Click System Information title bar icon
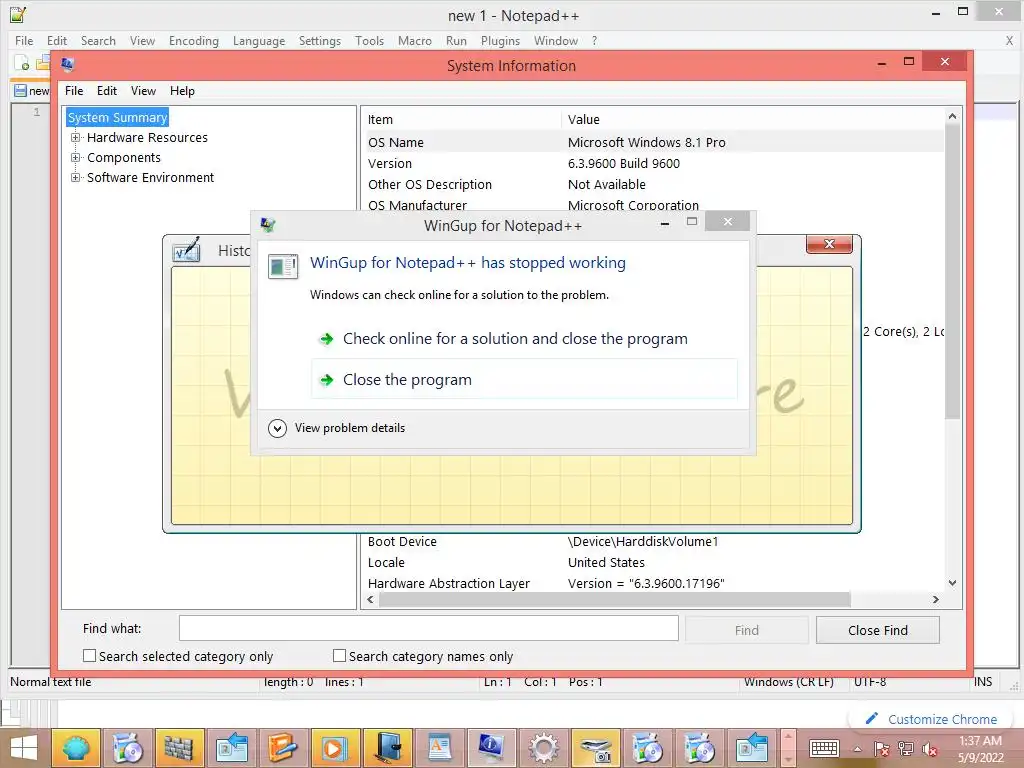Viewport: 1024px width, 768px height. pos(67,65)
